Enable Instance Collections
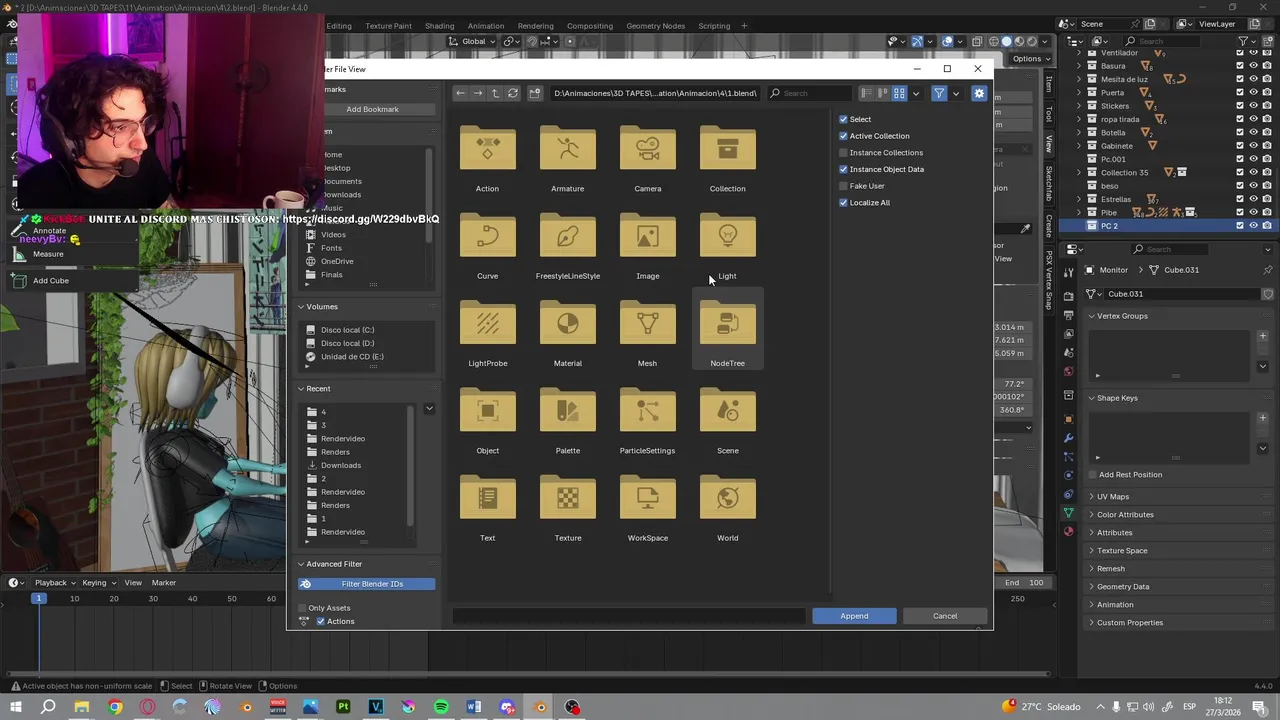 (x=843, y=153)
